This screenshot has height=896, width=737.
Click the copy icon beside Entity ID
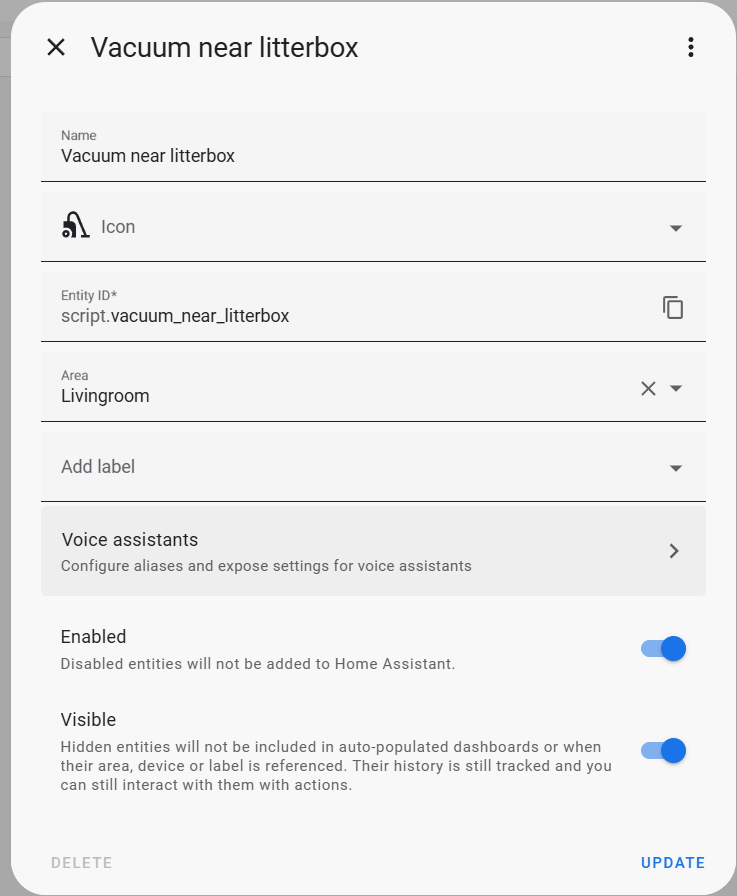(673, 307)
